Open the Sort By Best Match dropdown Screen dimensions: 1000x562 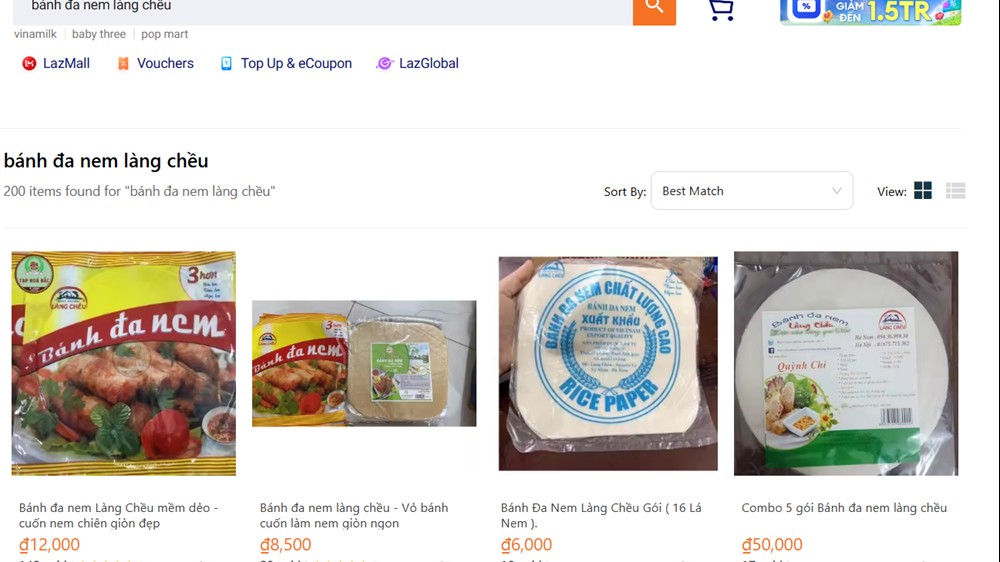[x=751, y=191]
